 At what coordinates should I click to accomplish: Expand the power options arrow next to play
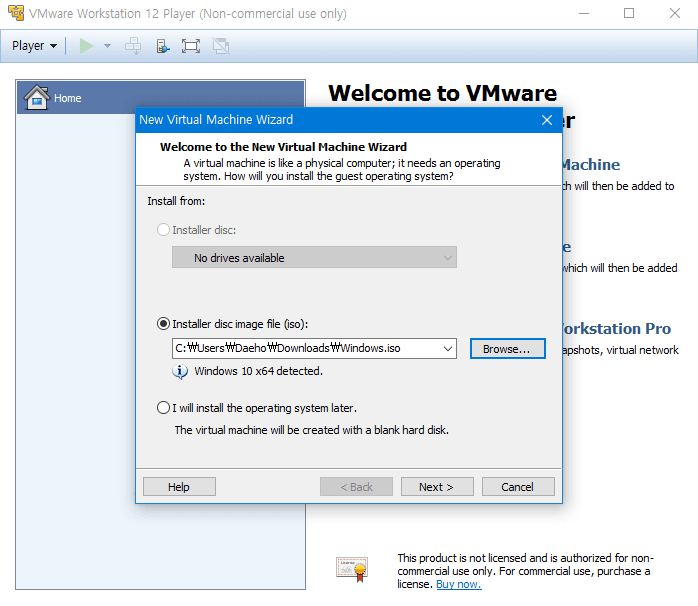107,46
